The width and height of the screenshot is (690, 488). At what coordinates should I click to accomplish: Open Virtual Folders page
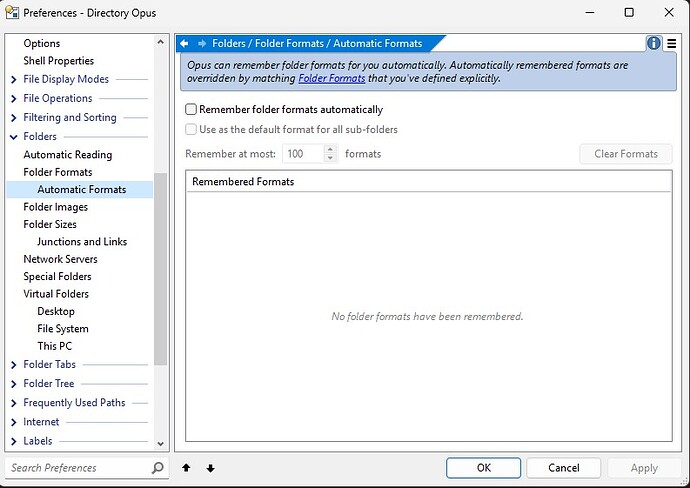point(56,294)
